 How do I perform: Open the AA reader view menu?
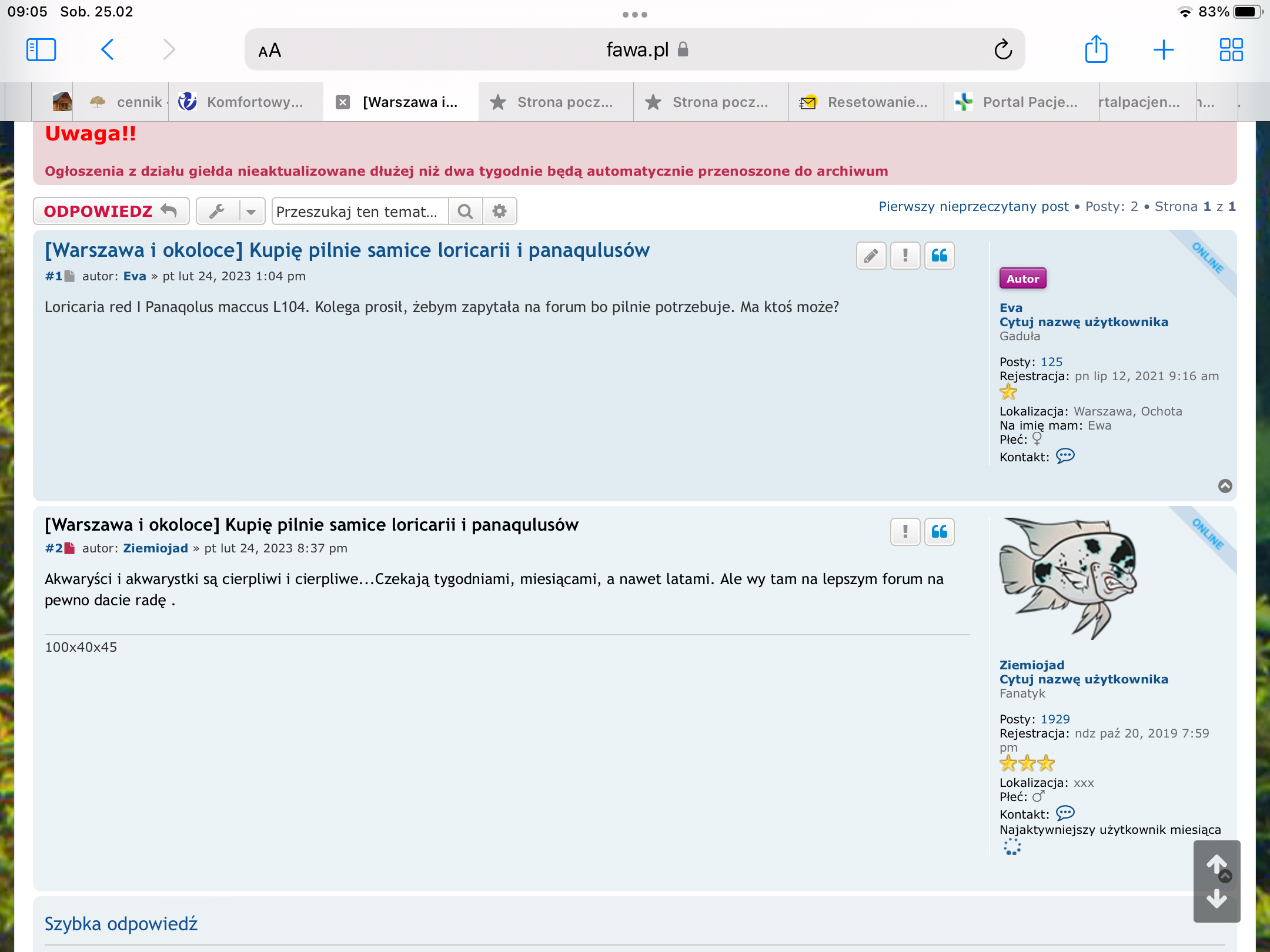(270, 51)
